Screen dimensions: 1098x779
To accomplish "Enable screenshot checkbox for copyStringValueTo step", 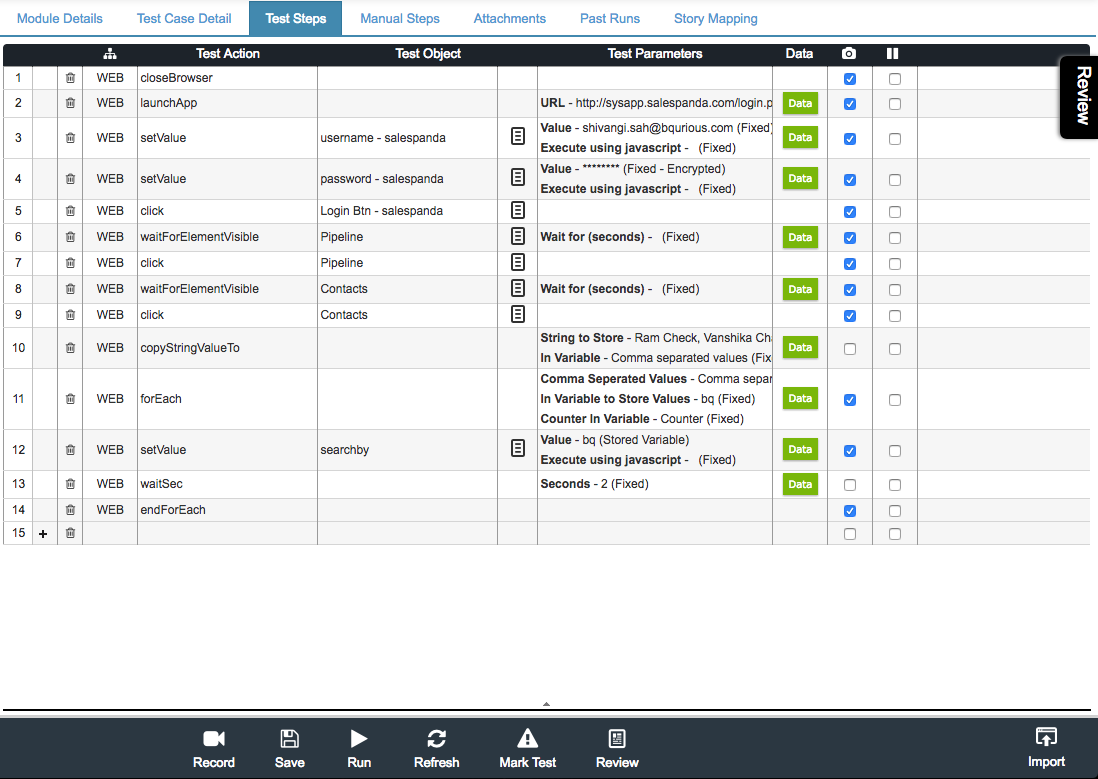I will [849, 349].
